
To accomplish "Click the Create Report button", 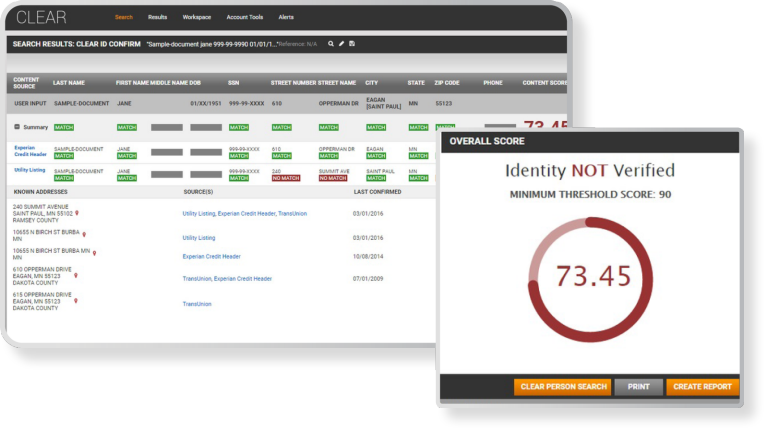I will [701, 387].
